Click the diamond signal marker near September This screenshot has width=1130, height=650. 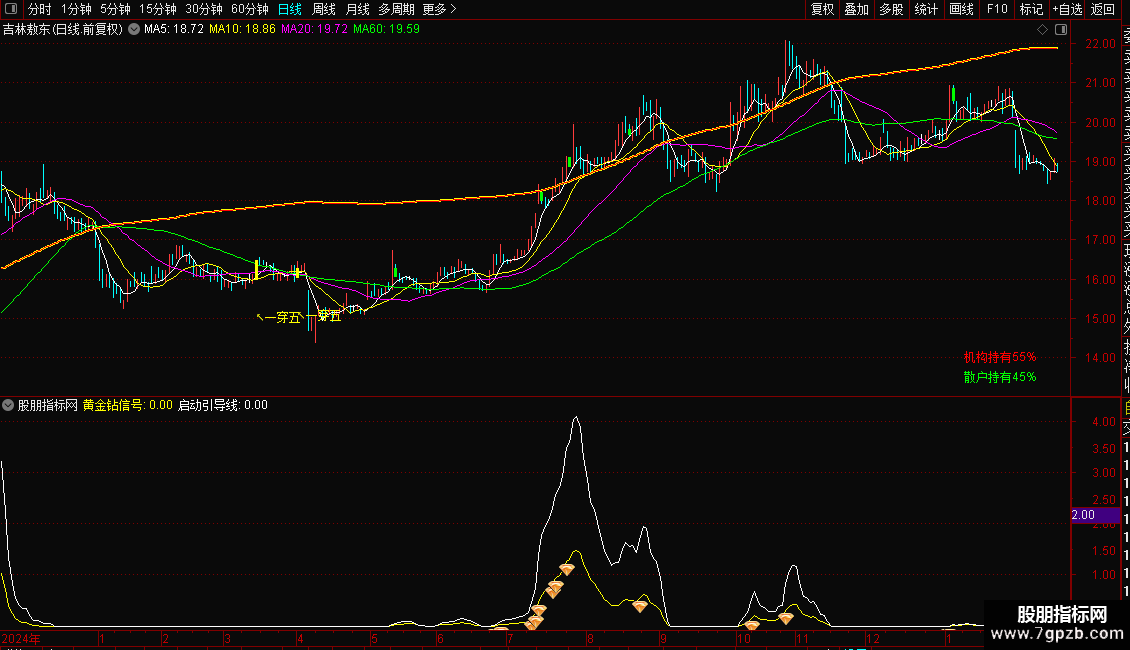tap(640, 606)
